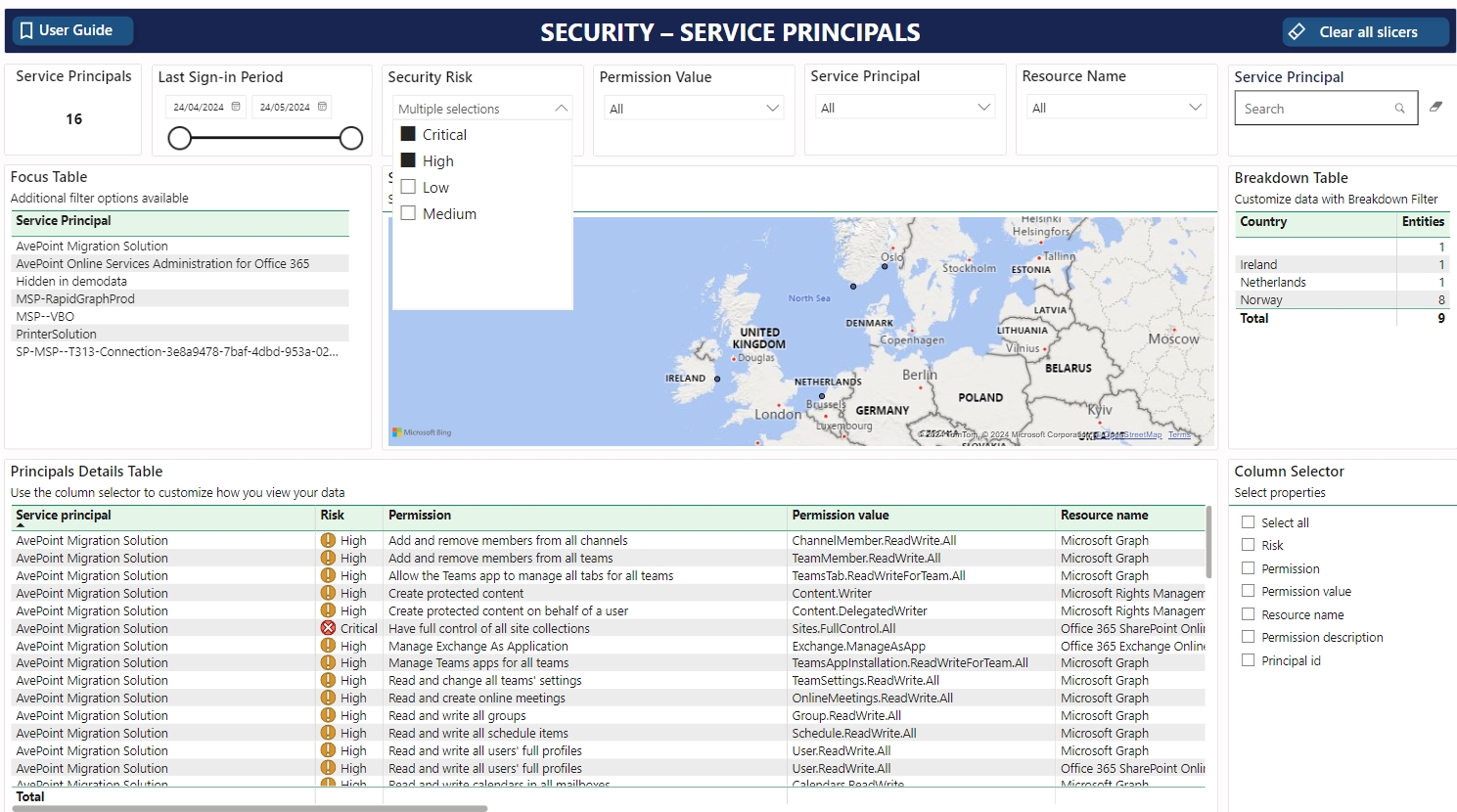Viewport: 1457px width, 812px height.
Task: Click the start date calendar icon
Action: tap(236, 107)
